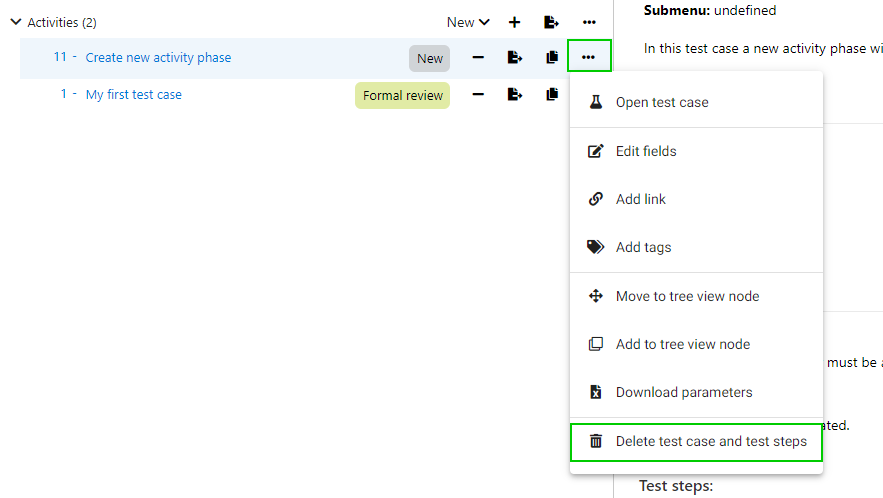Viewport: 883px width, 498px height.
Task: Open three-dots menu in Activities header
Action: 589,22
